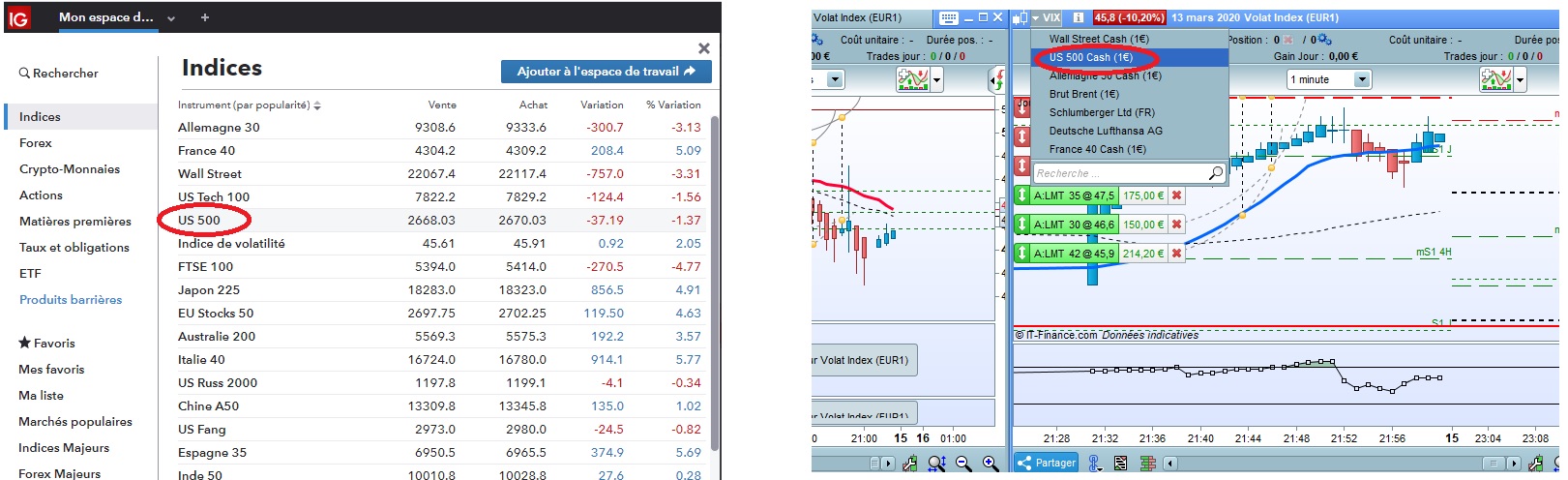Cancel the A:LMT 42 @ 45,9 order
Image resolution: width=1568 pixels, height=480 pixels.
1176,254
